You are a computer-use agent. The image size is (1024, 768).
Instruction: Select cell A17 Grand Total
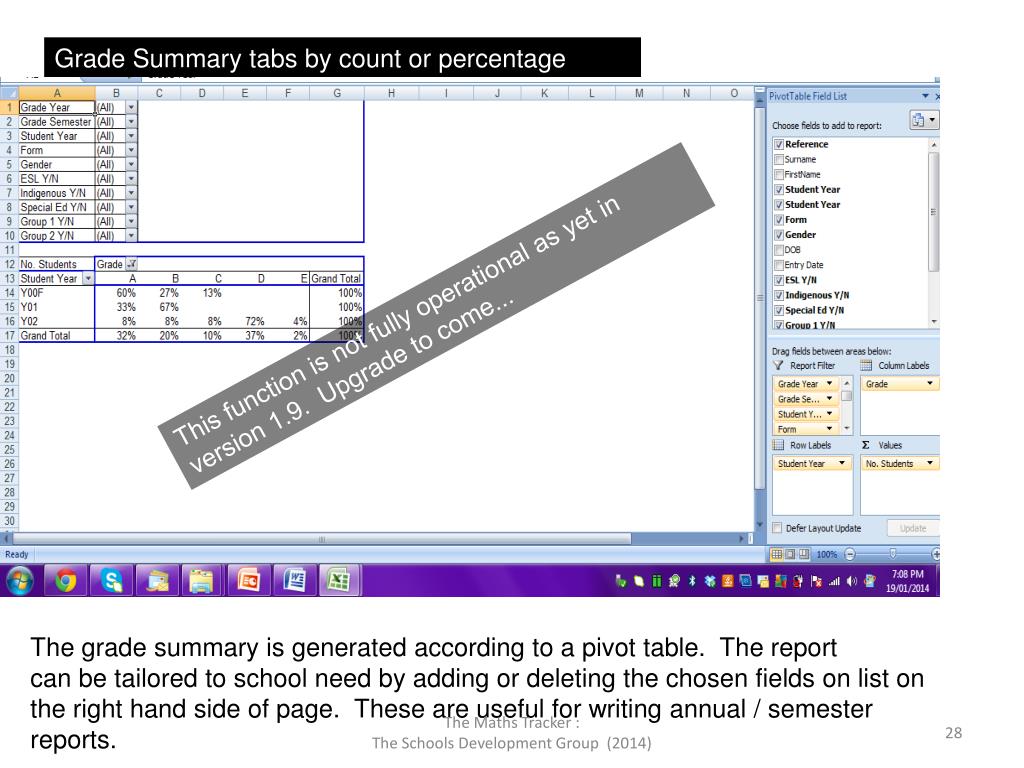[x=57, y=336]
